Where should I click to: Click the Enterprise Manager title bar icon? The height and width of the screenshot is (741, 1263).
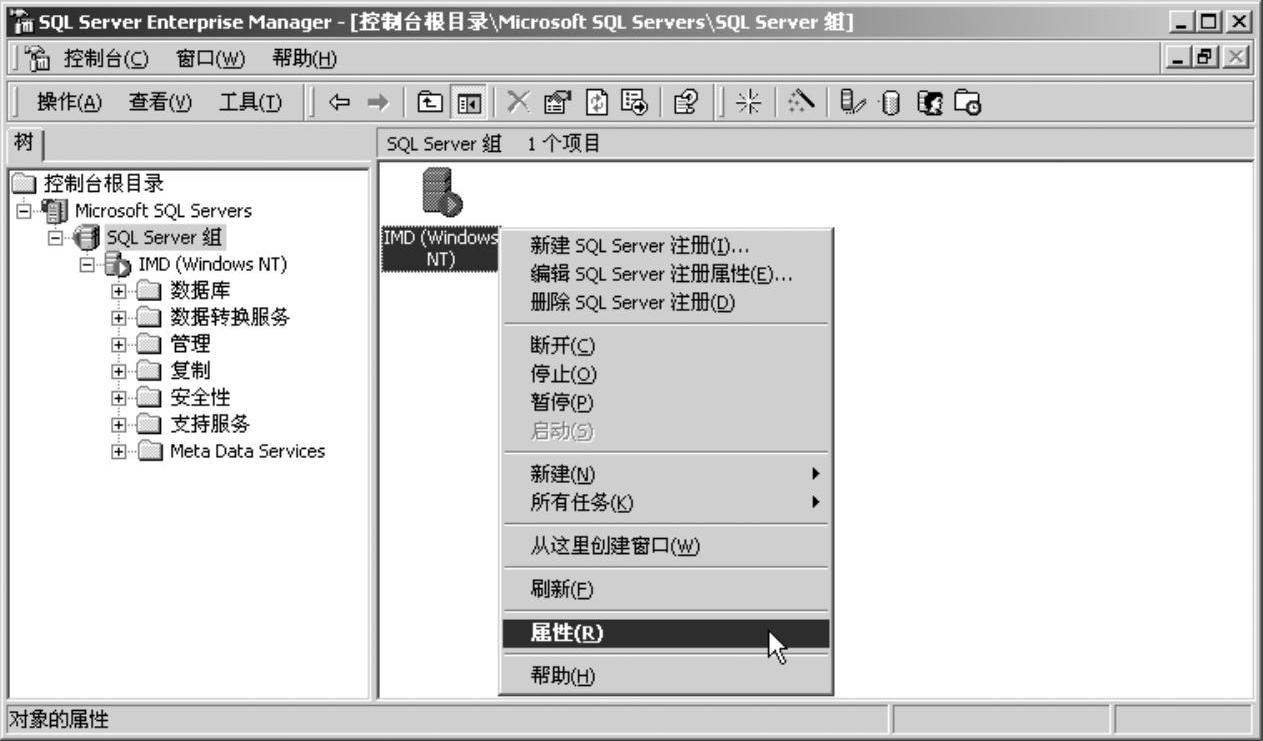[x=20, y=22]
